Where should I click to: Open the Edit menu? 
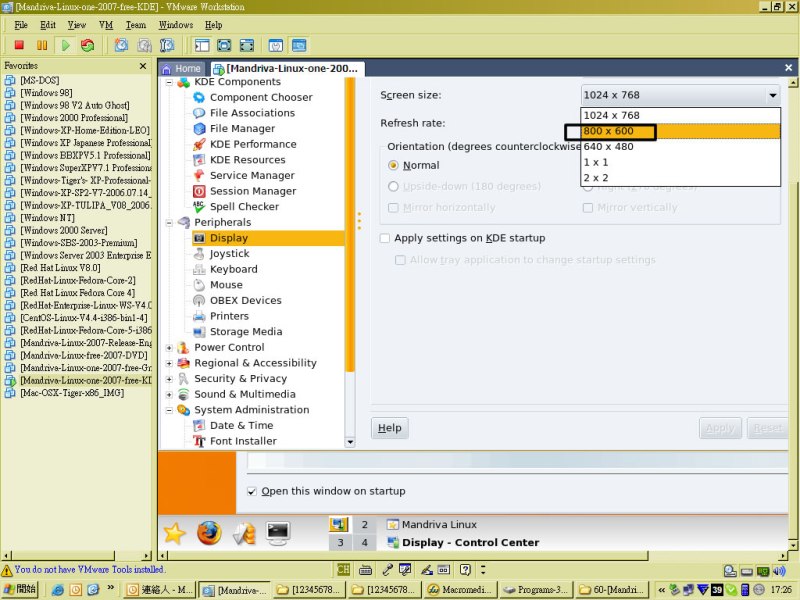pos(48,25)
